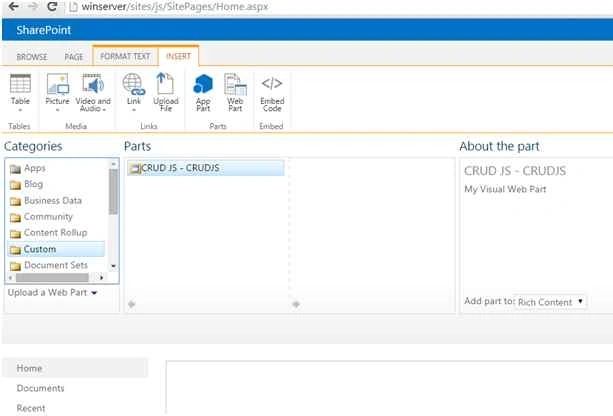This screenshot has width=613, height=416.
Task: Click My Visual Web Part description
Action: click(x=505, y=189)
